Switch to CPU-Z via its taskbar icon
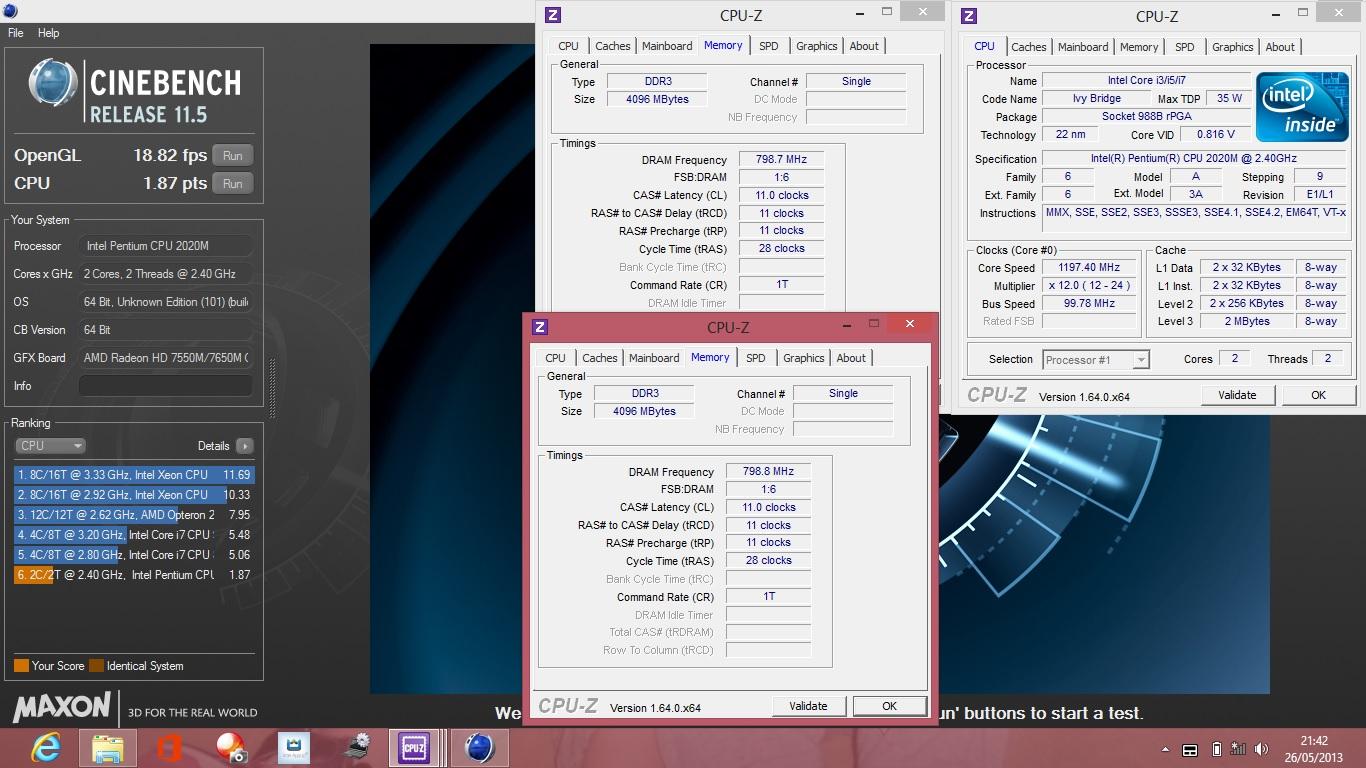Screen dimensions: 1366x768 click(x=414, y=748)
